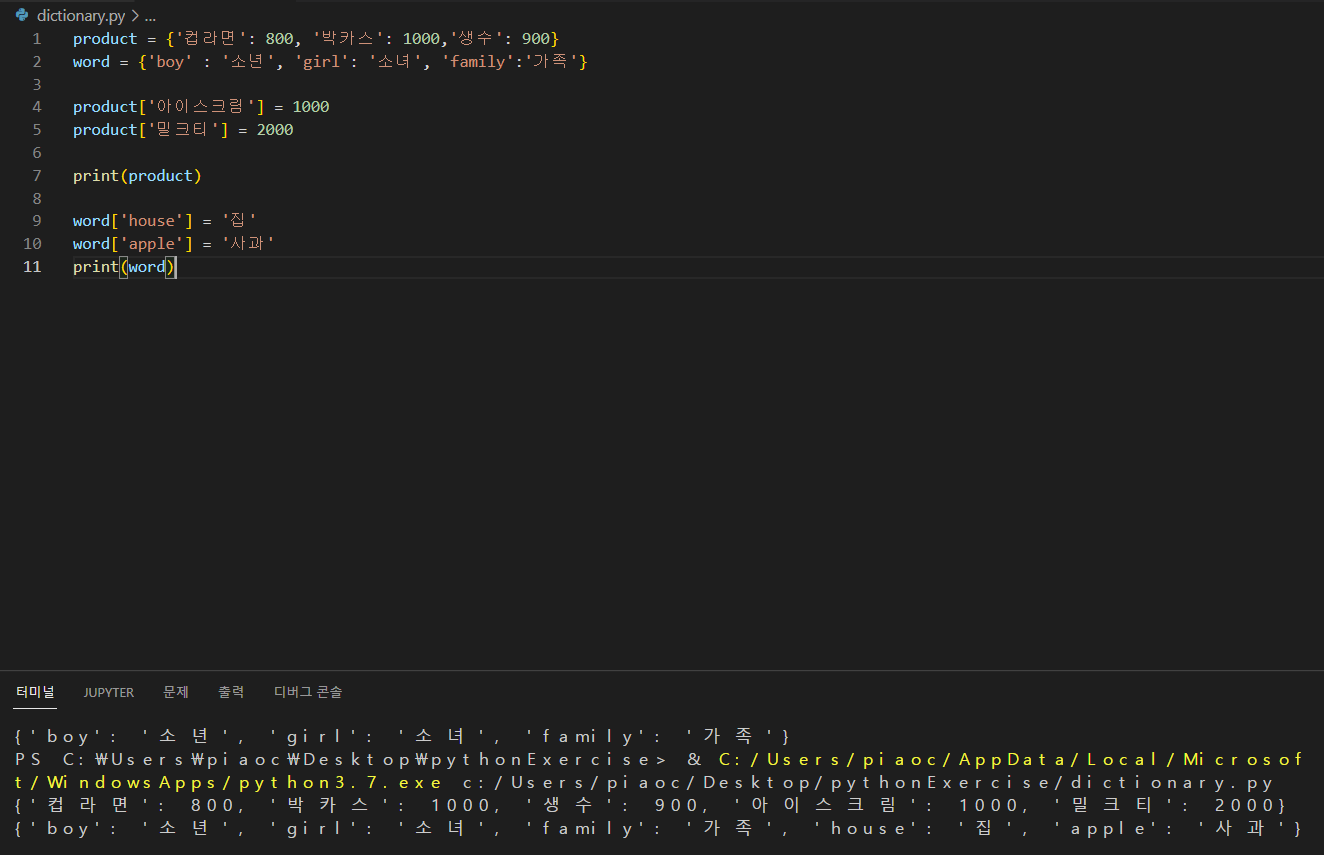Click last terminal output line with 'apple'
The image size is (1324, 855).
[x=658, y=828]
